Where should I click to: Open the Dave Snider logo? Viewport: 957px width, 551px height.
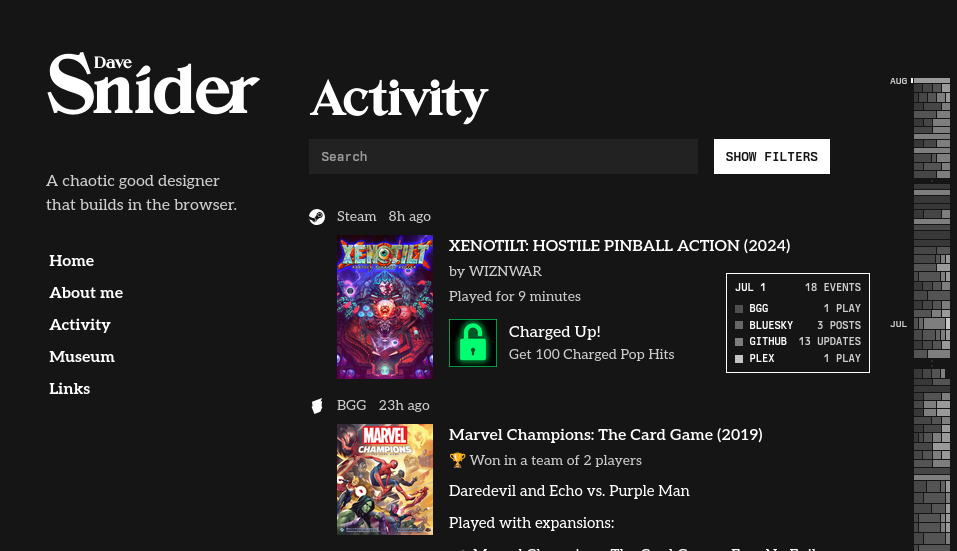coord(153,84)
